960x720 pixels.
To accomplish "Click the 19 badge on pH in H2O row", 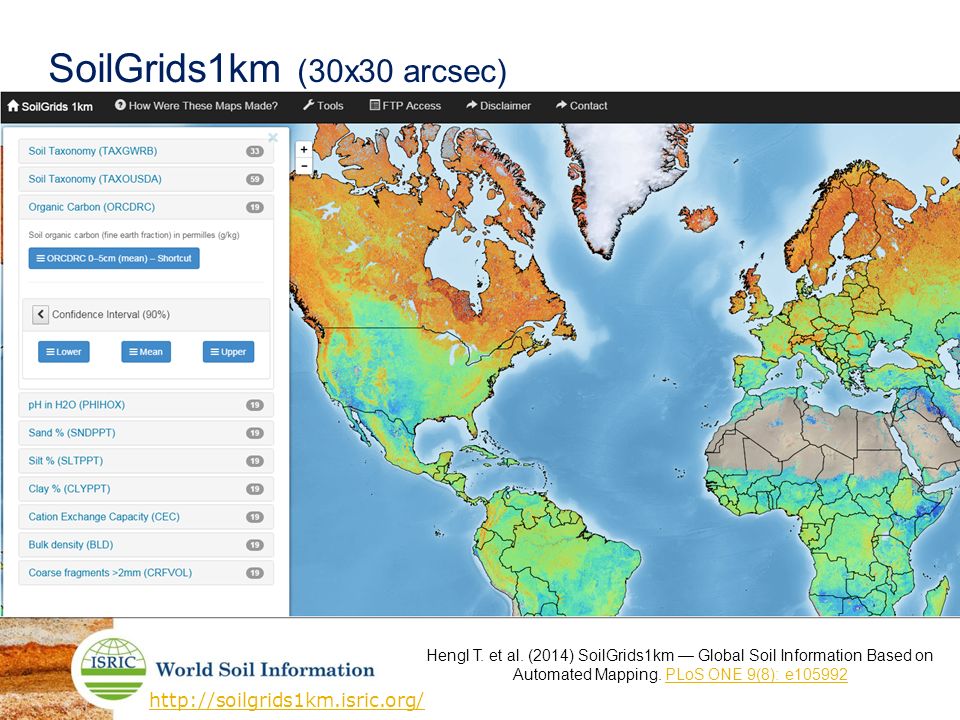I will coord(255,405).
